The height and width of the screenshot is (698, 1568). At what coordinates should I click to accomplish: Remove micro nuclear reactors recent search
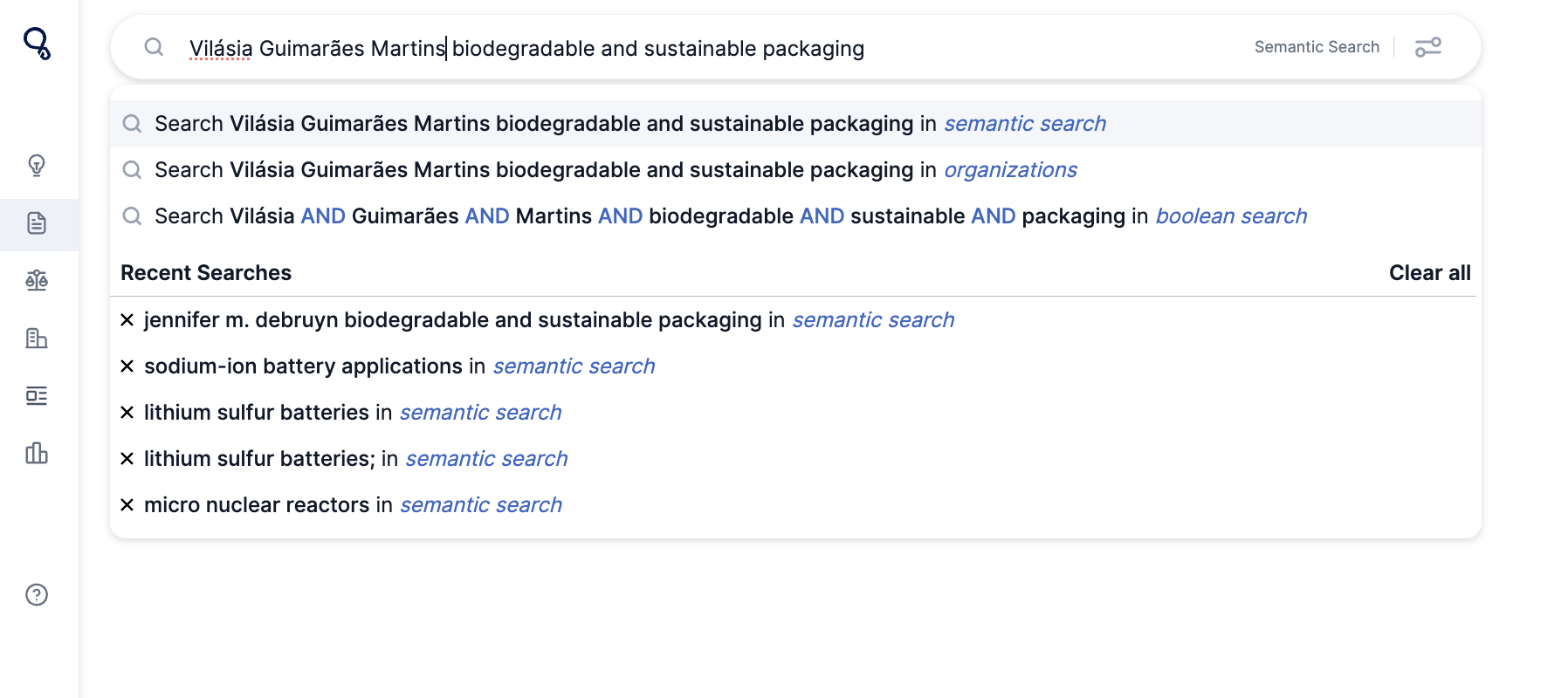coord(127,505)
